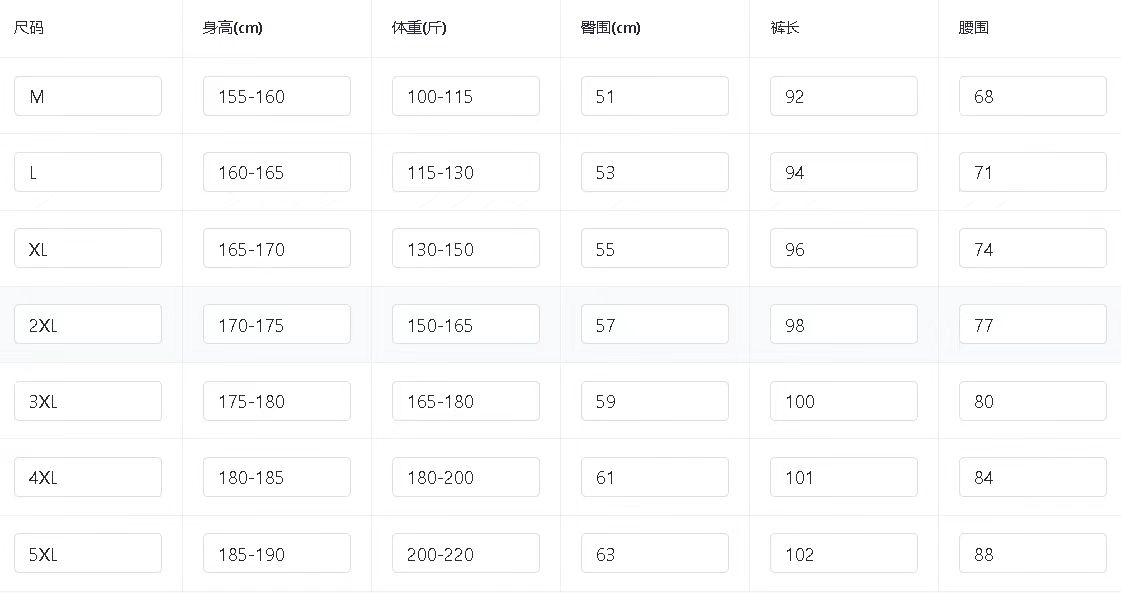The width and height of the screenshot is (1121, 593).
Task: Click the hip field with value 51
Action: [655, 96]
